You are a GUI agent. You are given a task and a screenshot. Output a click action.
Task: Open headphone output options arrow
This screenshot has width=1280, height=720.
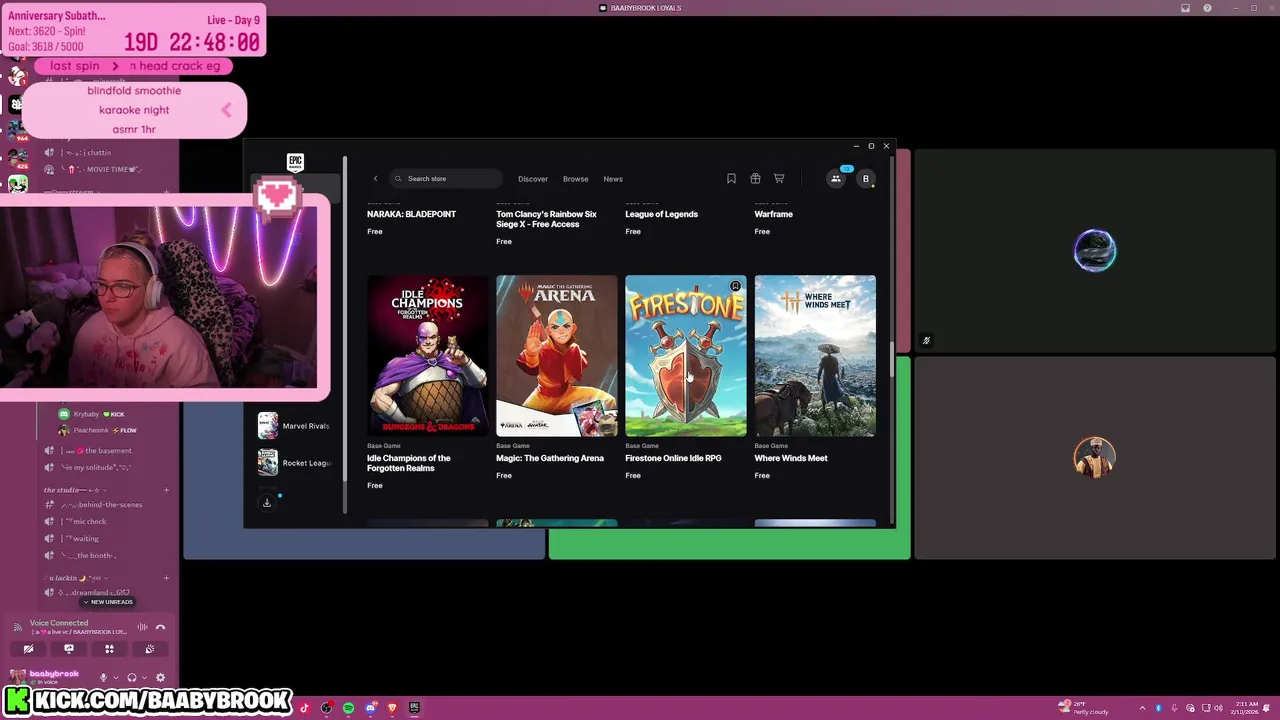pyautogui.click(x=142, y=678)
